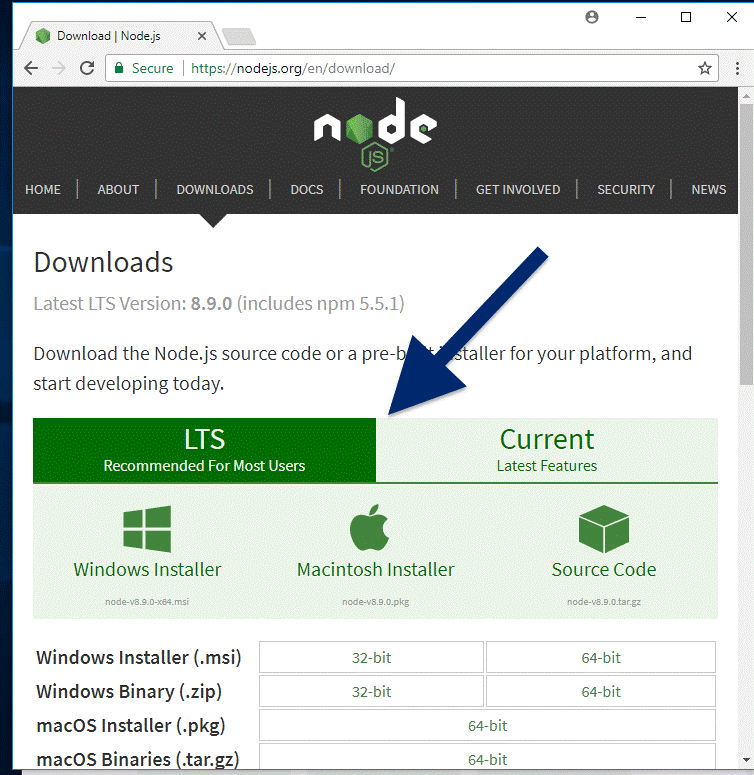Click the Node.js logo in the header
This screenshot has width=754, height=775.
click(375, 133)
